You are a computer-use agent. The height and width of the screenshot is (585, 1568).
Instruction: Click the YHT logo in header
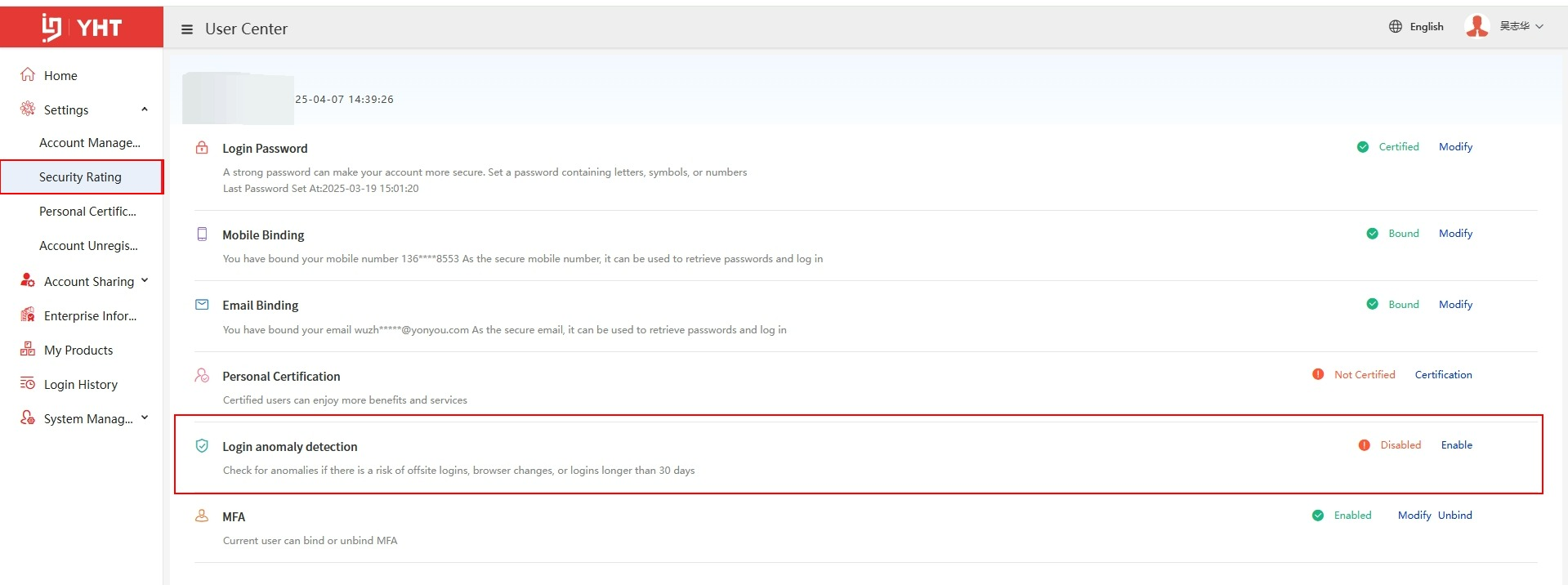click(82, 28)
